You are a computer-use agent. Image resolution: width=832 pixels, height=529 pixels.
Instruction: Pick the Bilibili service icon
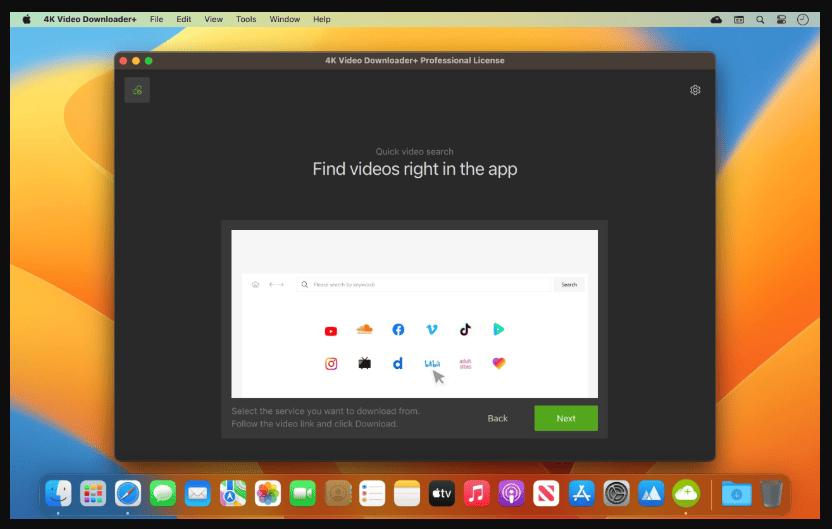432,363
